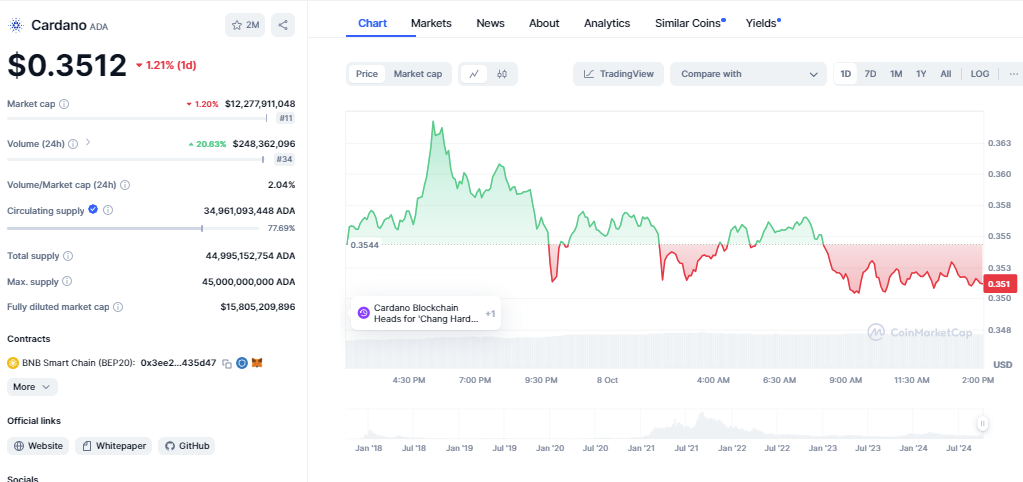Expand the Volume (24h) chevron
The image size is (1023, 482).
[x=88, y=143]
